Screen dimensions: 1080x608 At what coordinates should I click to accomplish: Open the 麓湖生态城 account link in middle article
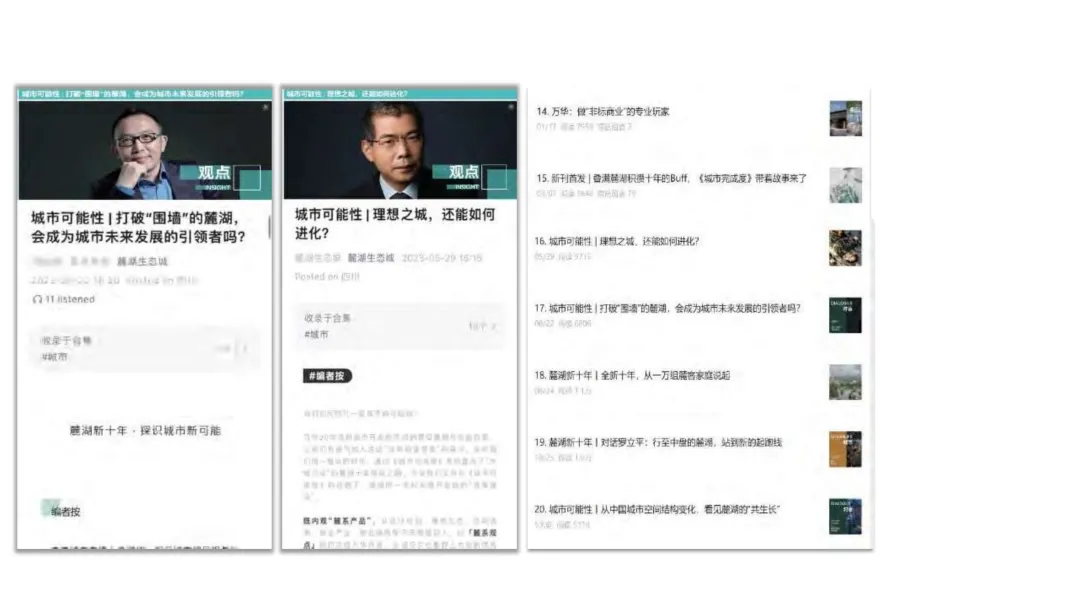tap(371, 258)
